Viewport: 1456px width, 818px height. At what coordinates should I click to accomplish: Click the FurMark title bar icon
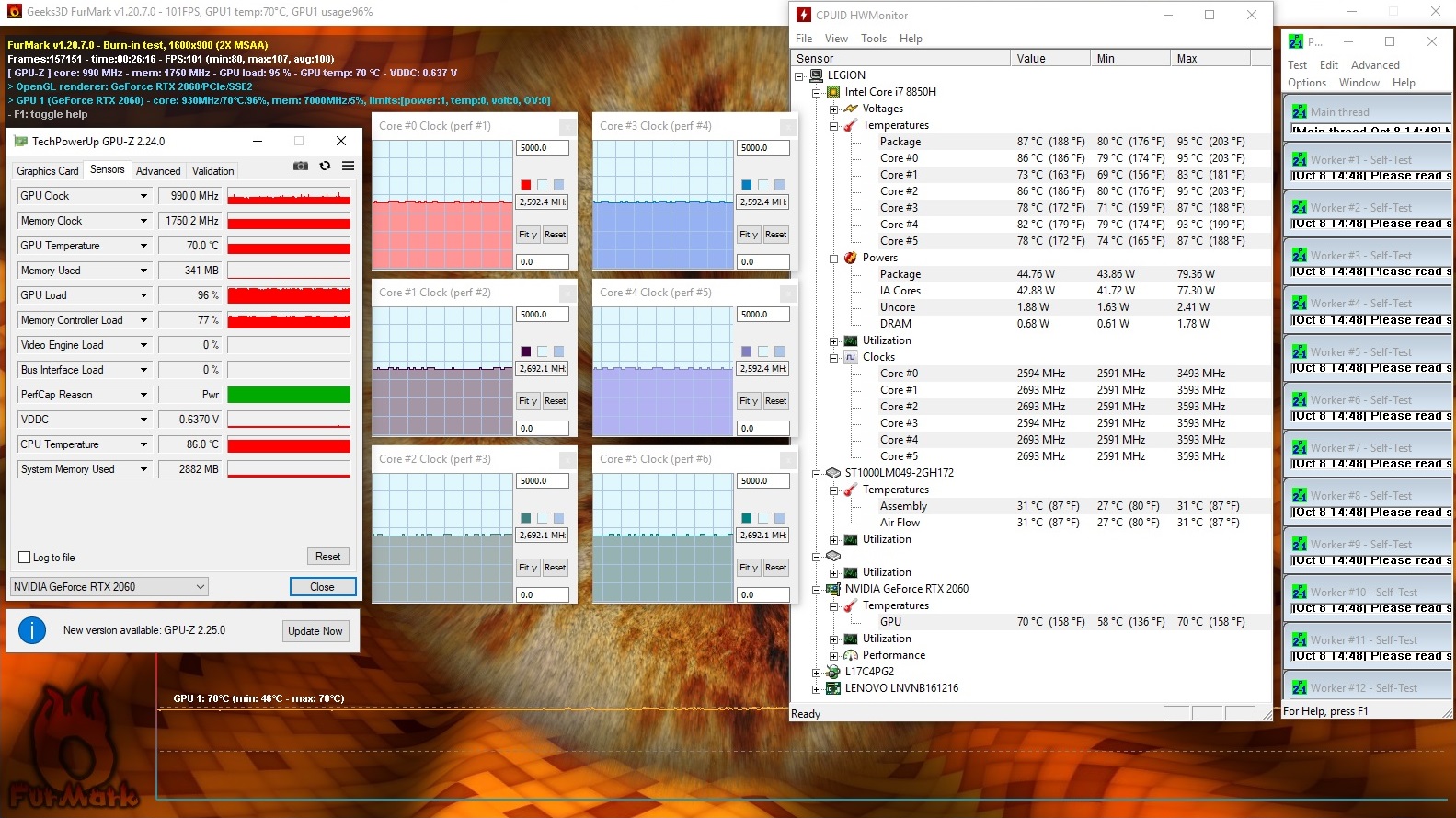coord(14,12)
